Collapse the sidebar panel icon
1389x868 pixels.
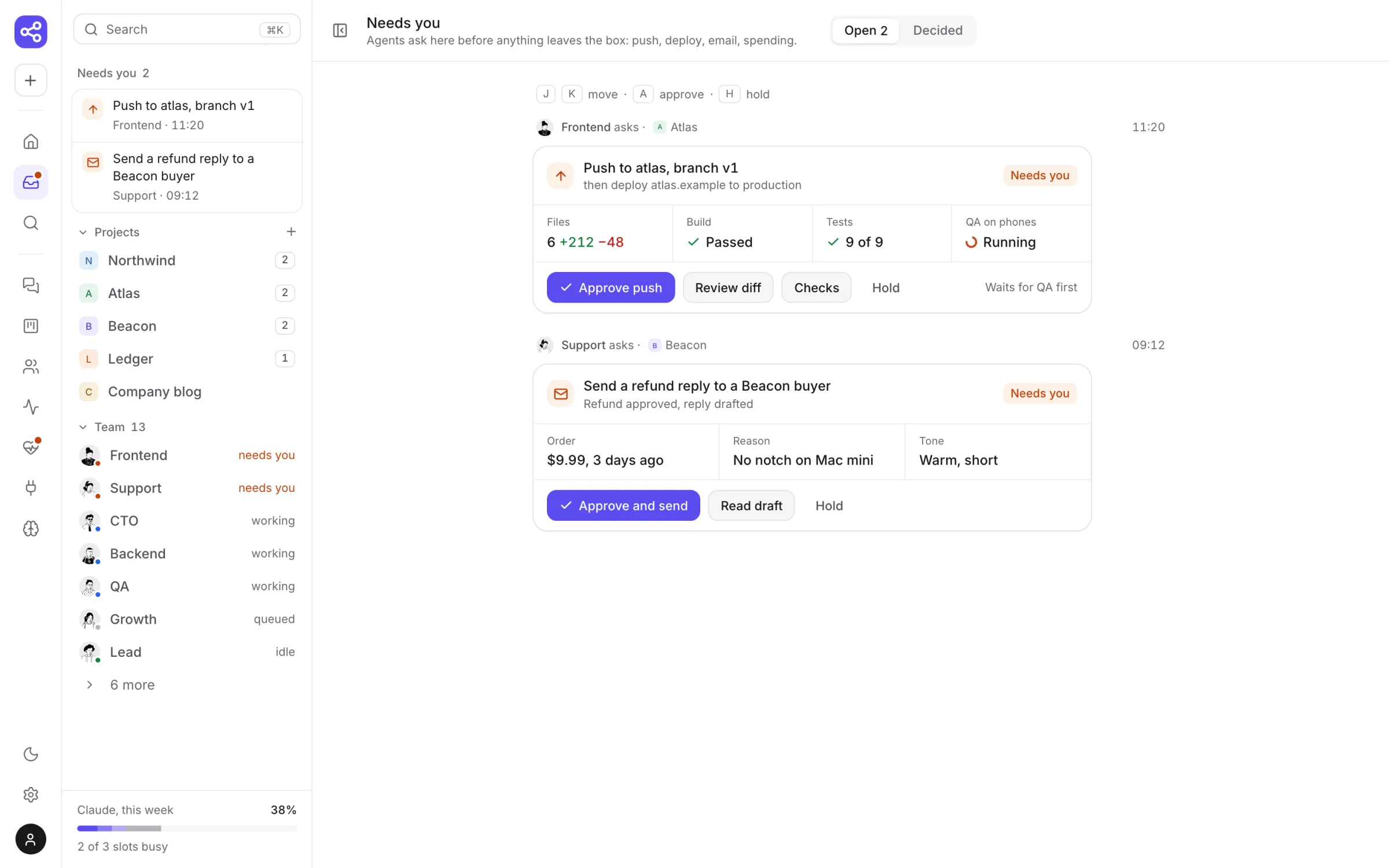pyautogui.click(x=340, y=31)
